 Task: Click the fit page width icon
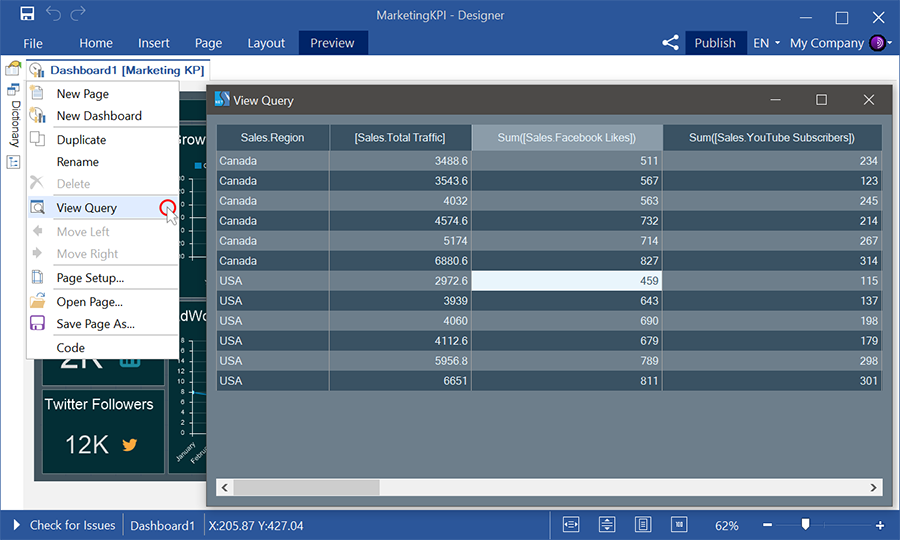tap(572, 525)
